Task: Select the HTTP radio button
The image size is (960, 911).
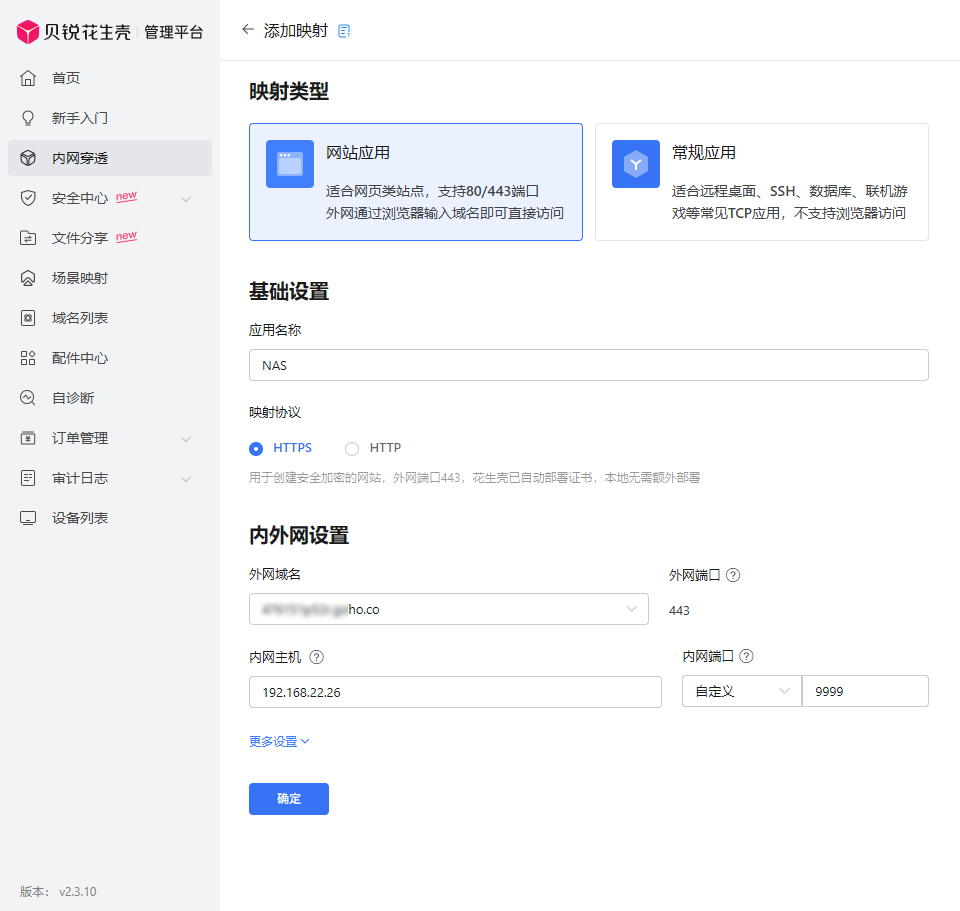Action: tap(352, 449)
